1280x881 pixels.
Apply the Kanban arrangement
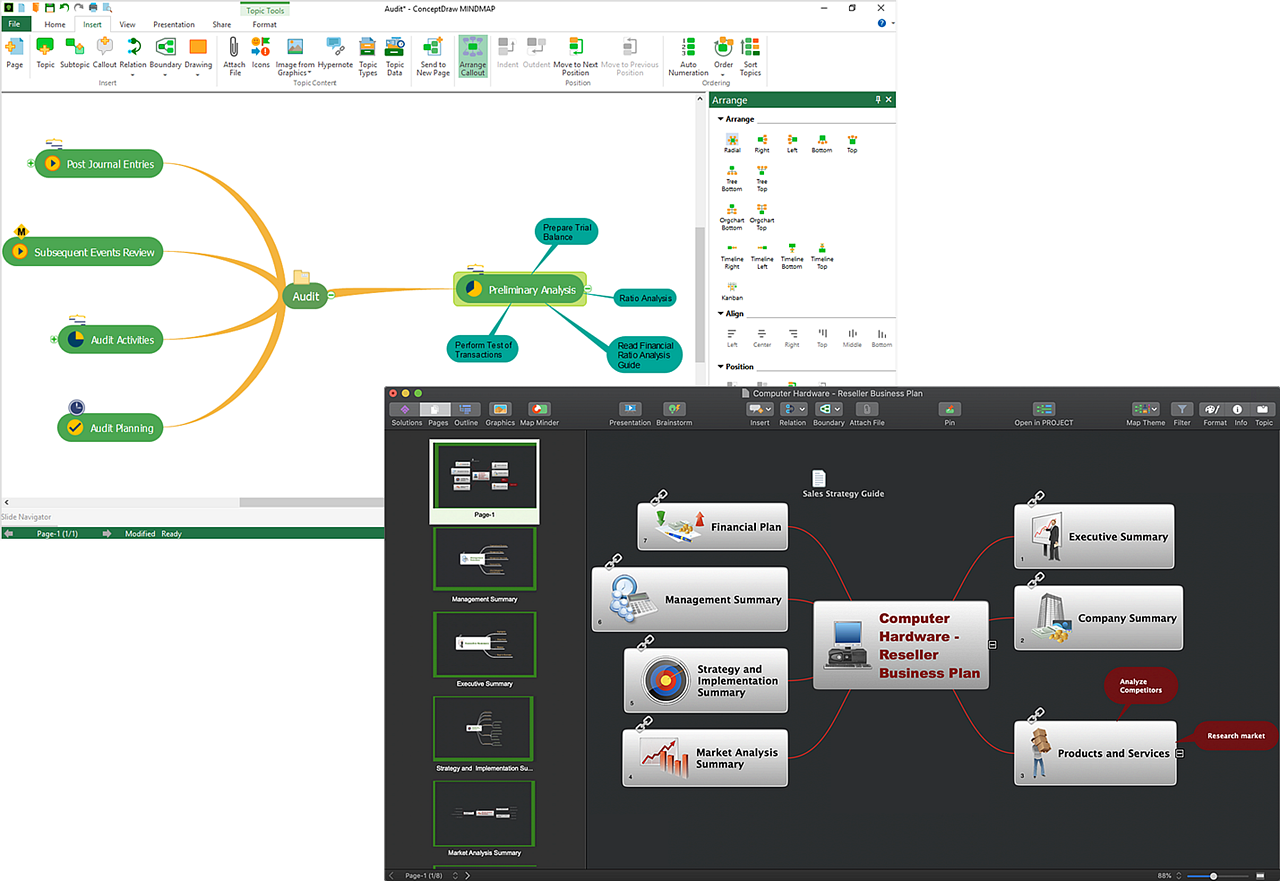pos(732,291)
